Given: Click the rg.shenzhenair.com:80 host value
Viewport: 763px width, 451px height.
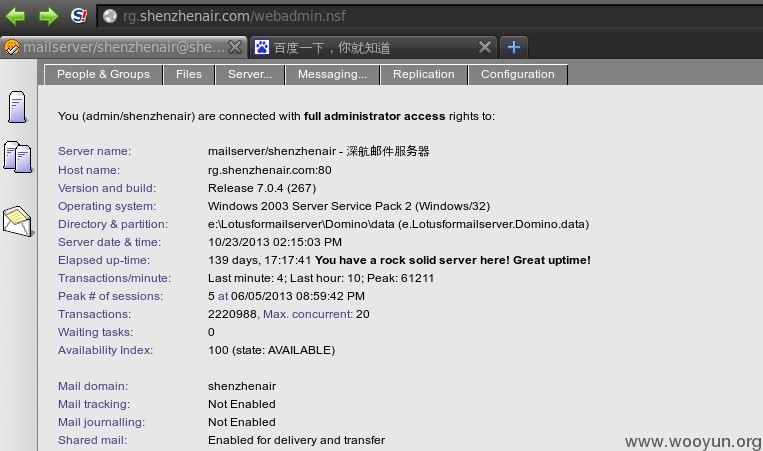Looking at the screenshot, I should (270, 170).
